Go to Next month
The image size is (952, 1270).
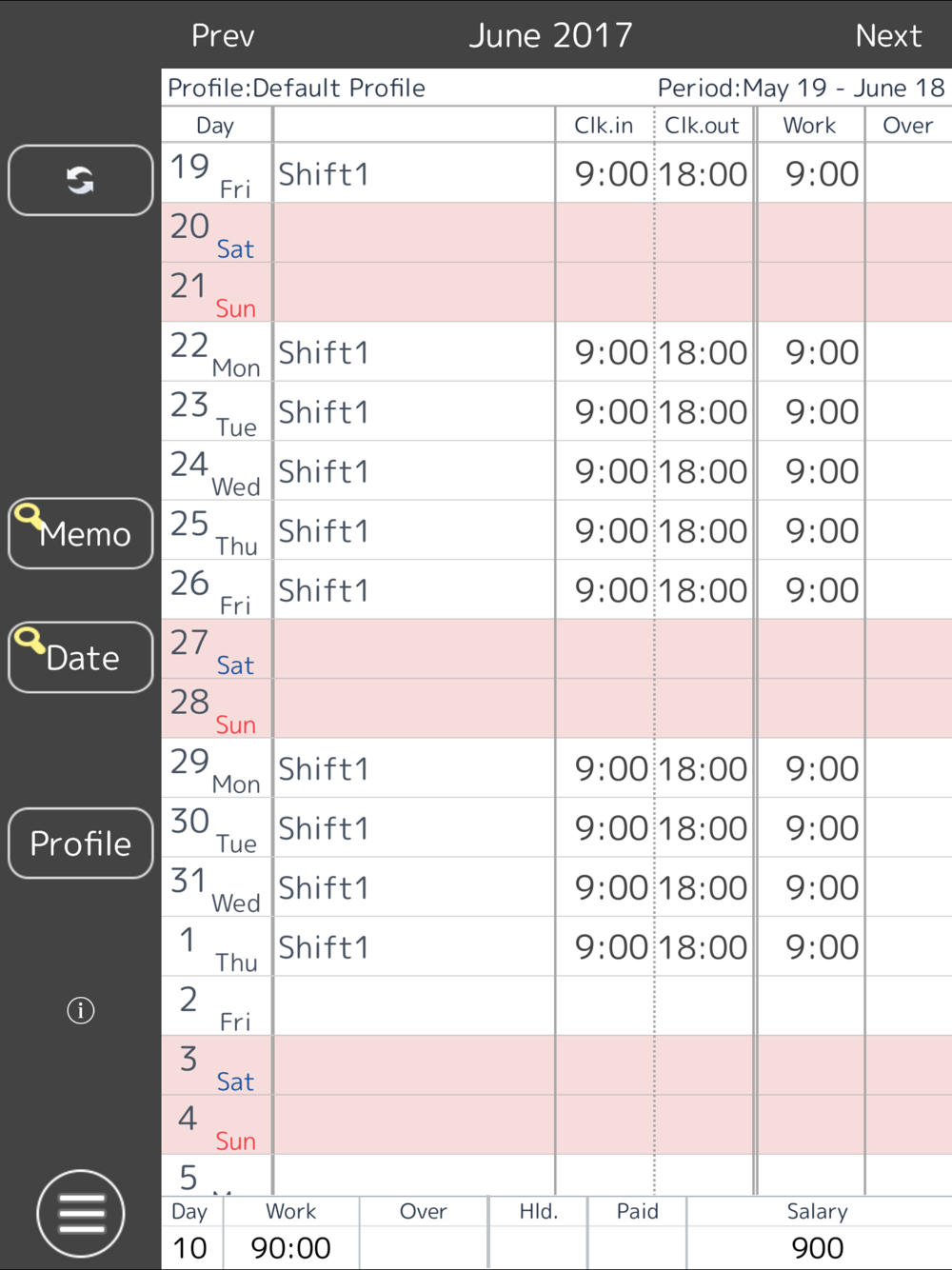coord(888,35)
